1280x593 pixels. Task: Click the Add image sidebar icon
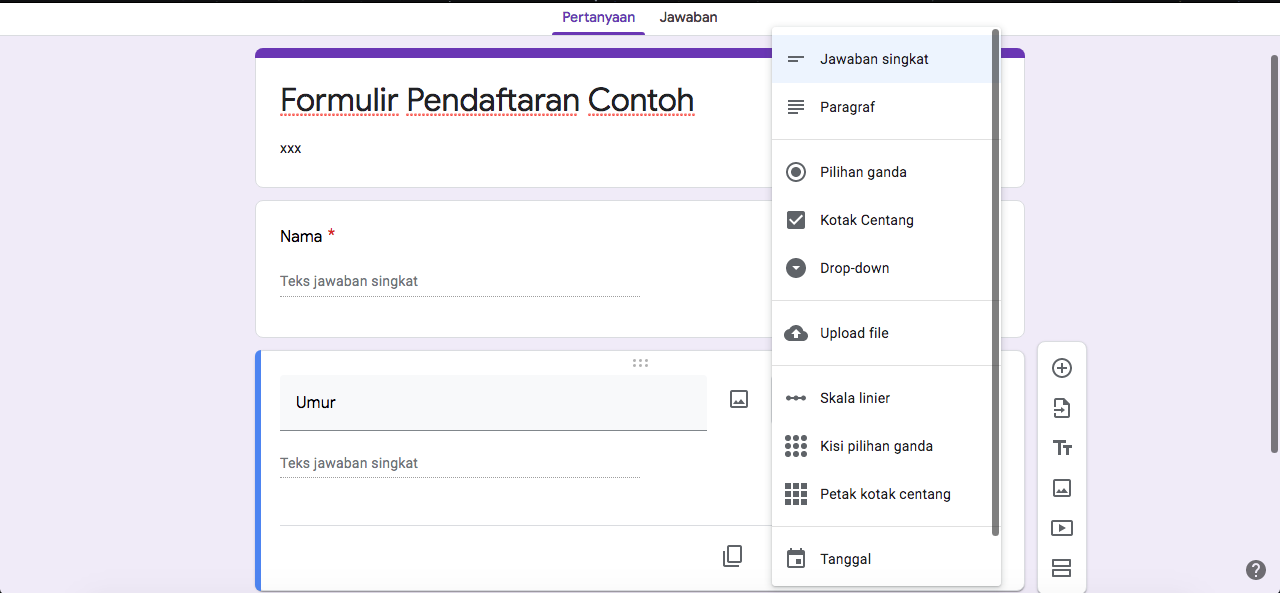tap(1062, 488)
